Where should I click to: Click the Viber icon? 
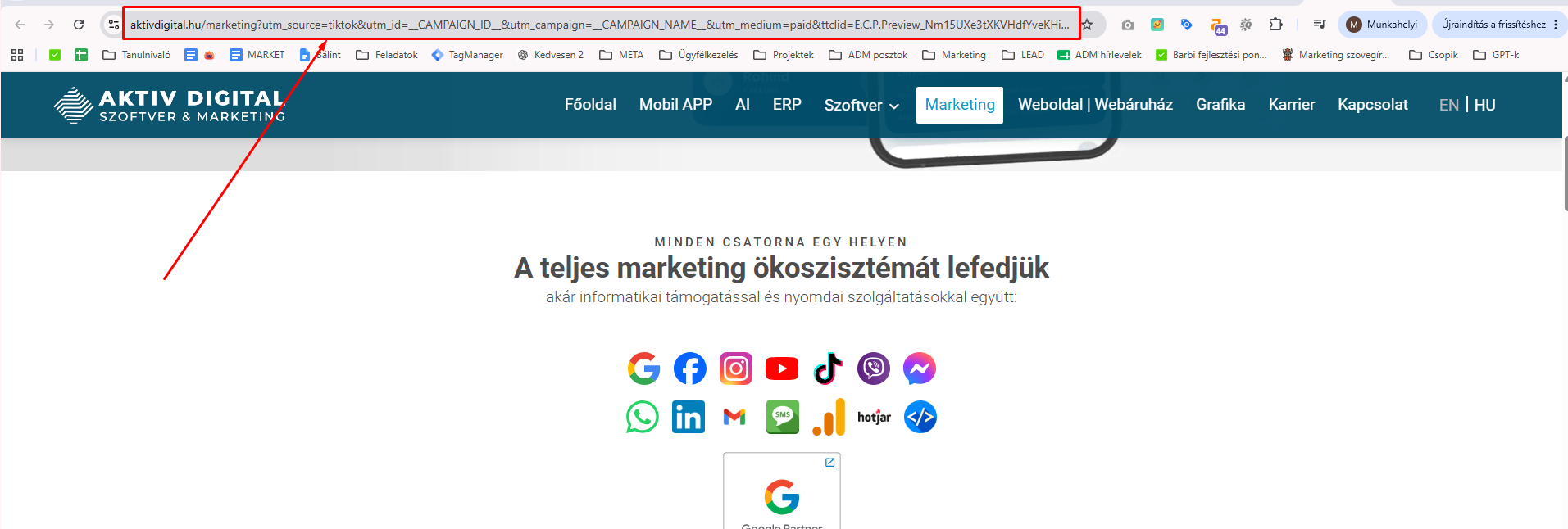[x=874, y=368]
